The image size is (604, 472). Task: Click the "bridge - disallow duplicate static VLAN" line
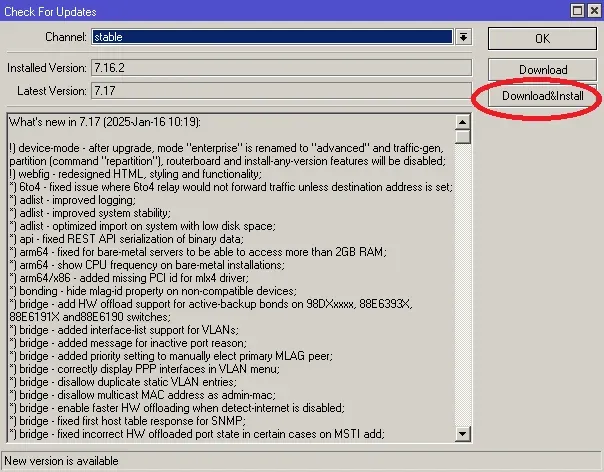[123, 382]
